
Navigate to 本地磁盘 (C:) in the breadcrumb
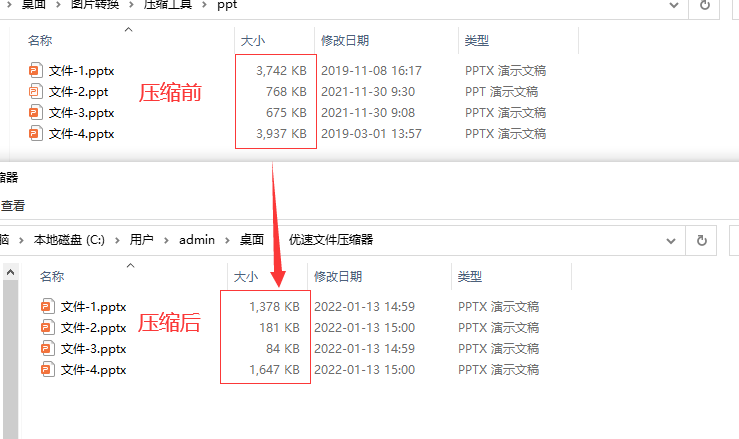(x=69, y=240)
